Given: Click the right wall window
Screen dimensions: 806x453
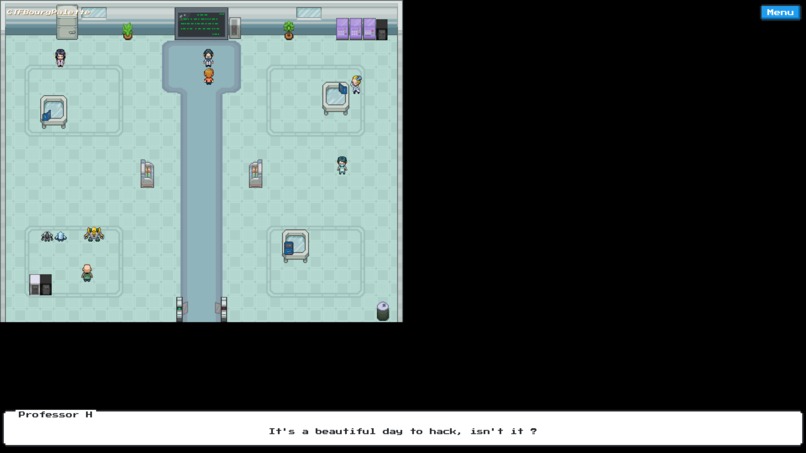Looking at the screenshot, I should pyautogui.click(x=309, y=13).
